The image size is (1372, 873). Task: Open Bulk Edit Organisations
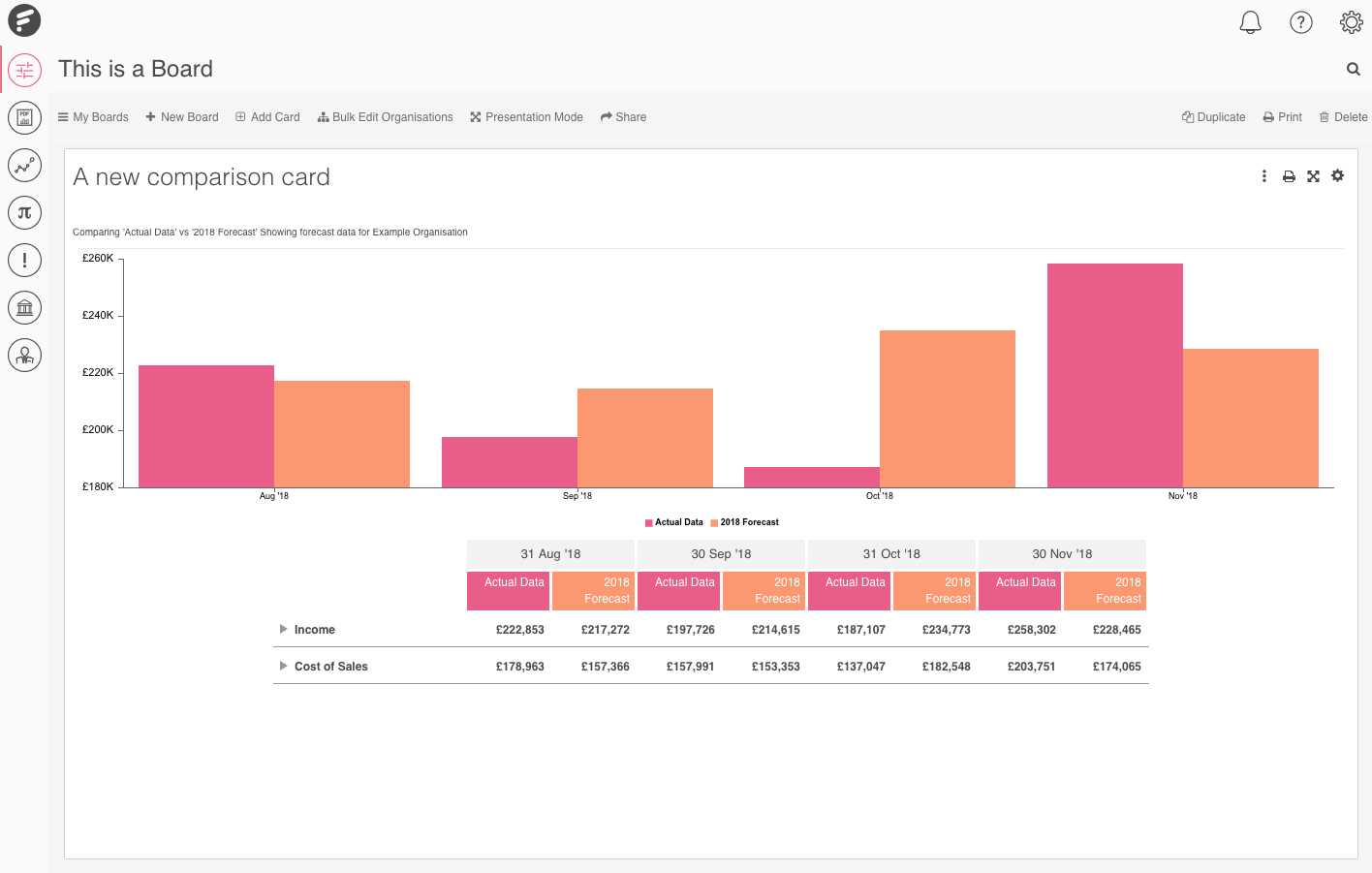point(385,116)
